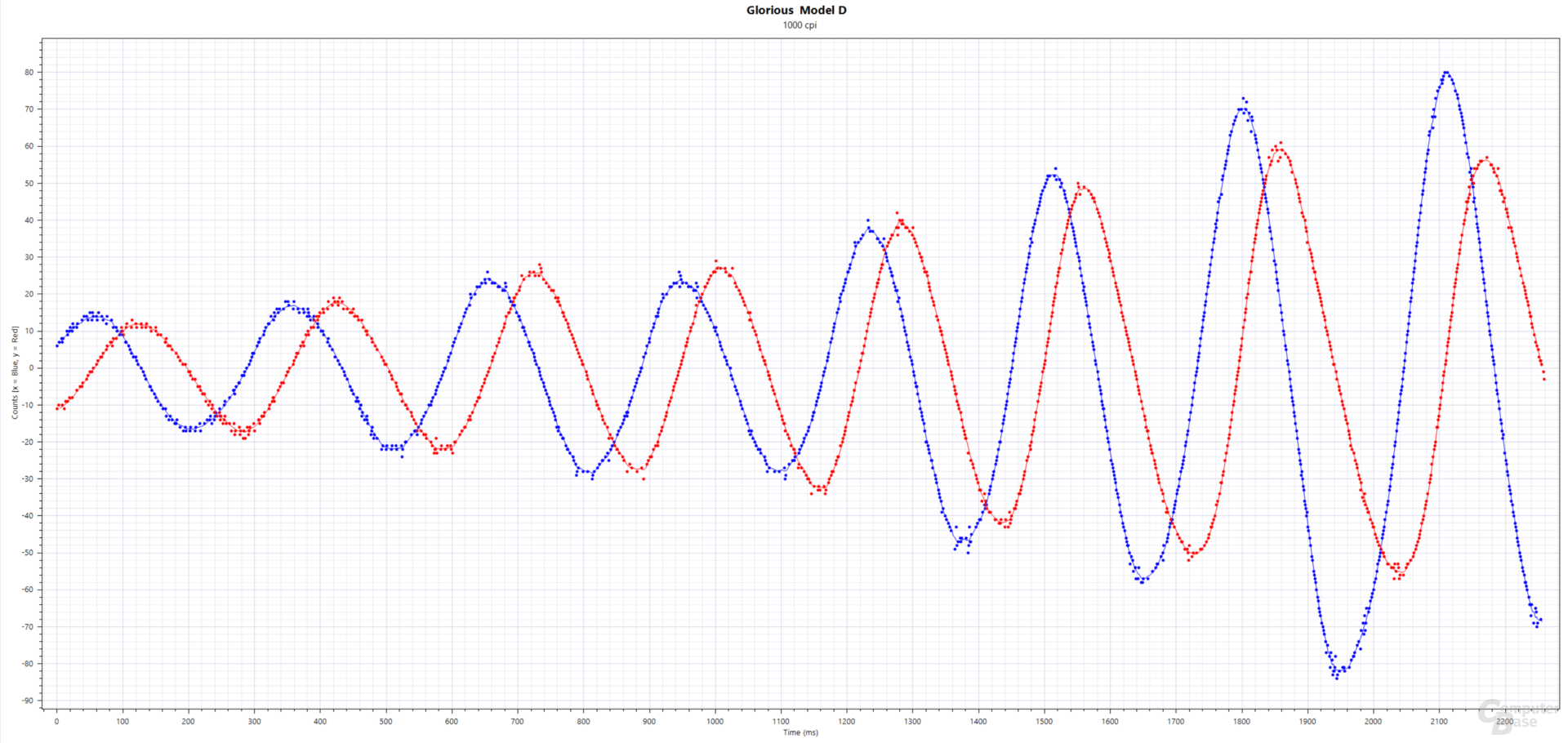Click the '-10' label on the counts axis
1568x743 pixels.
[29, 405]
